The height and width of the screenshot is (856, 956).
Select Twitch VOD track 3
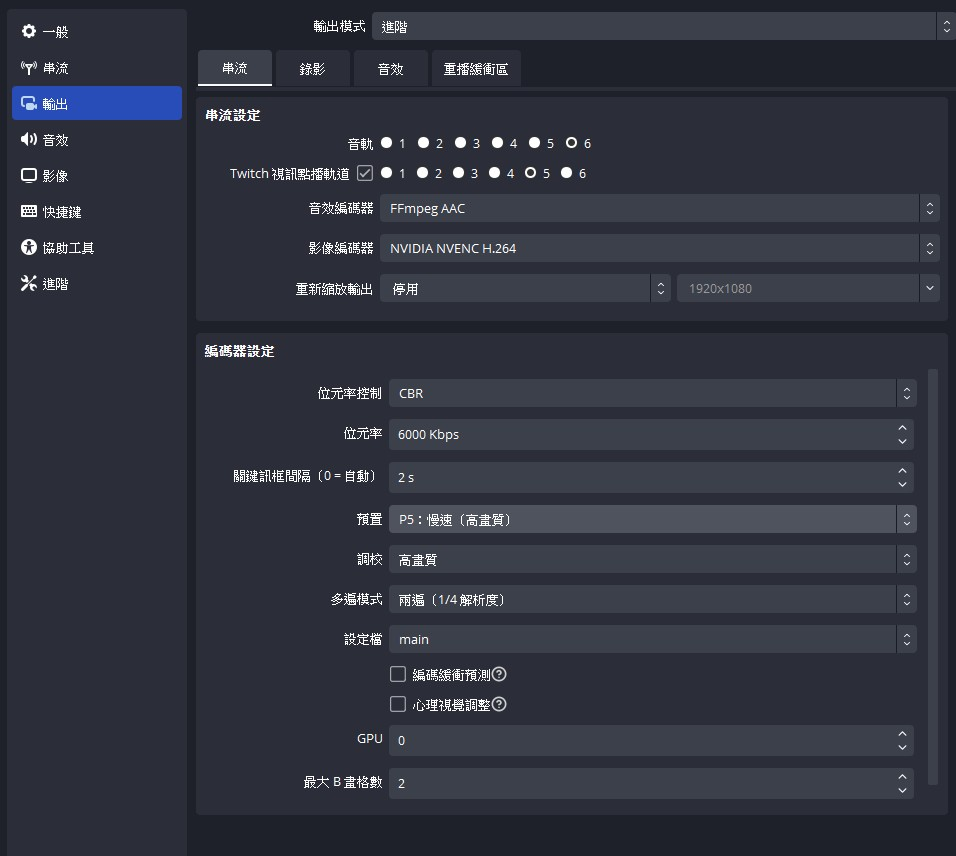point(458,173)
